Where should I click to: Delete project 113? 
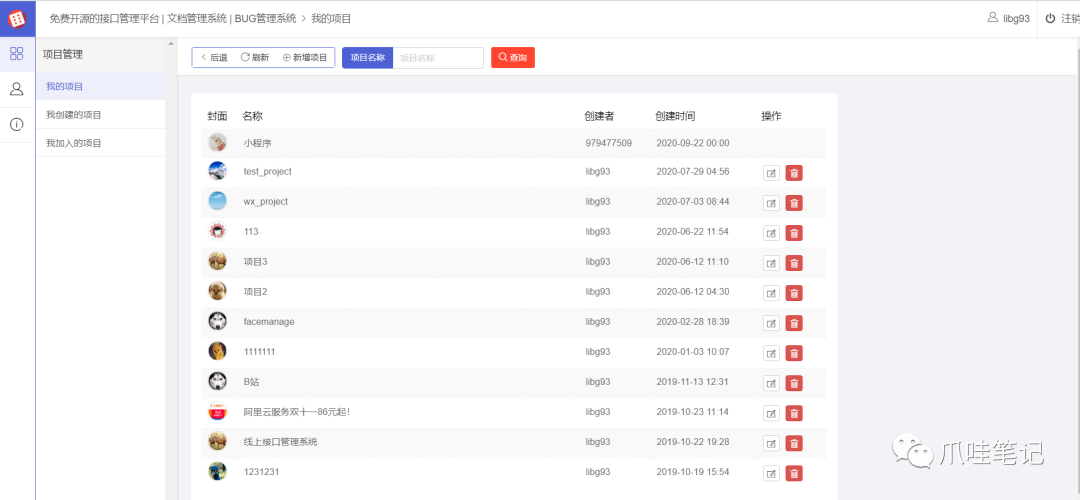794,233
